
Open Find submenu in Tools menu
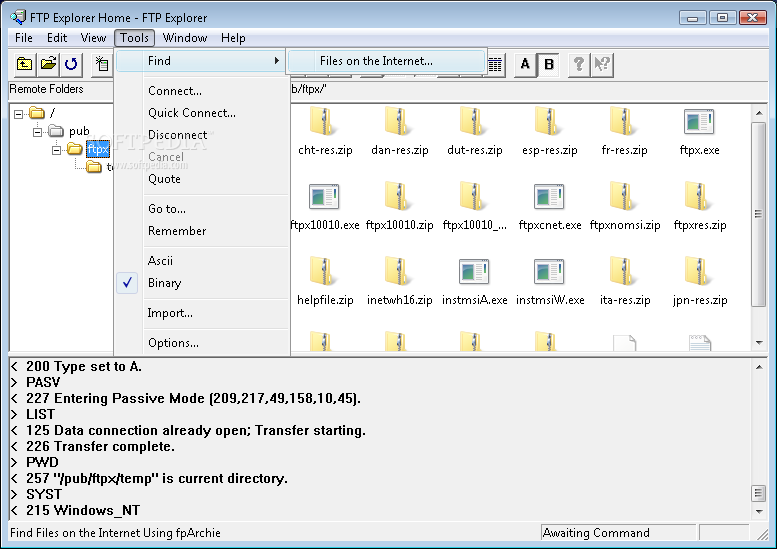[201, 61]
